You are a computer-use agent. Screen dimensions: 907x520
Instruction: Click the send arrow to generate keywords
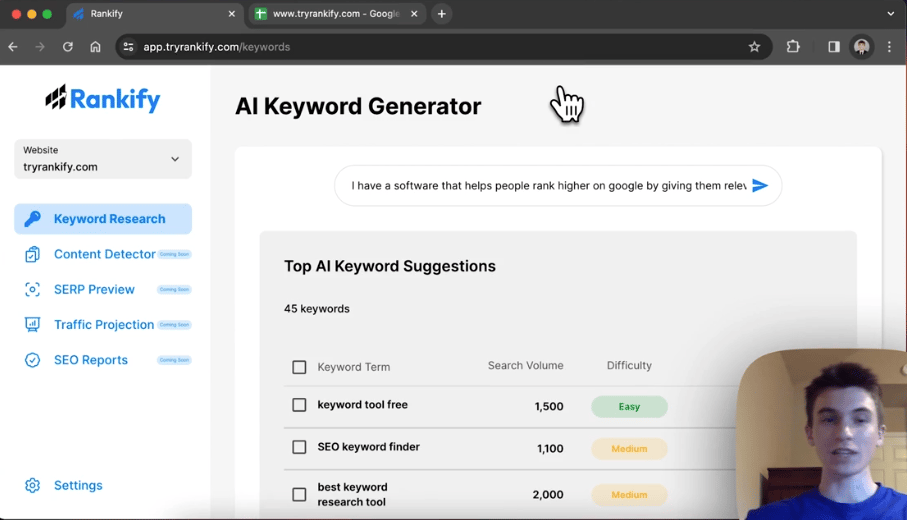[759, 186]
